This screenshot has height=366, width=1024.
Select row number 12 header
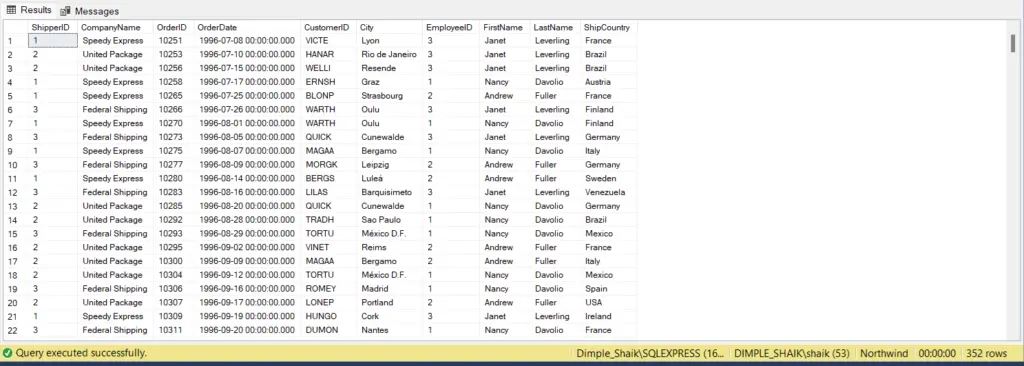[x=14, y=192]
